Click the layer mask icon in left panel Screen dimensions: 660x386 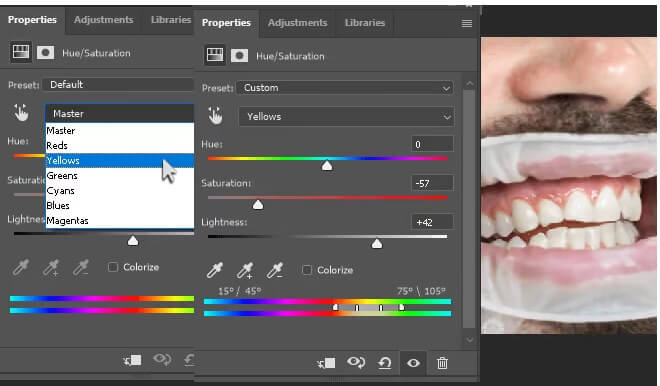pos(45,53)
